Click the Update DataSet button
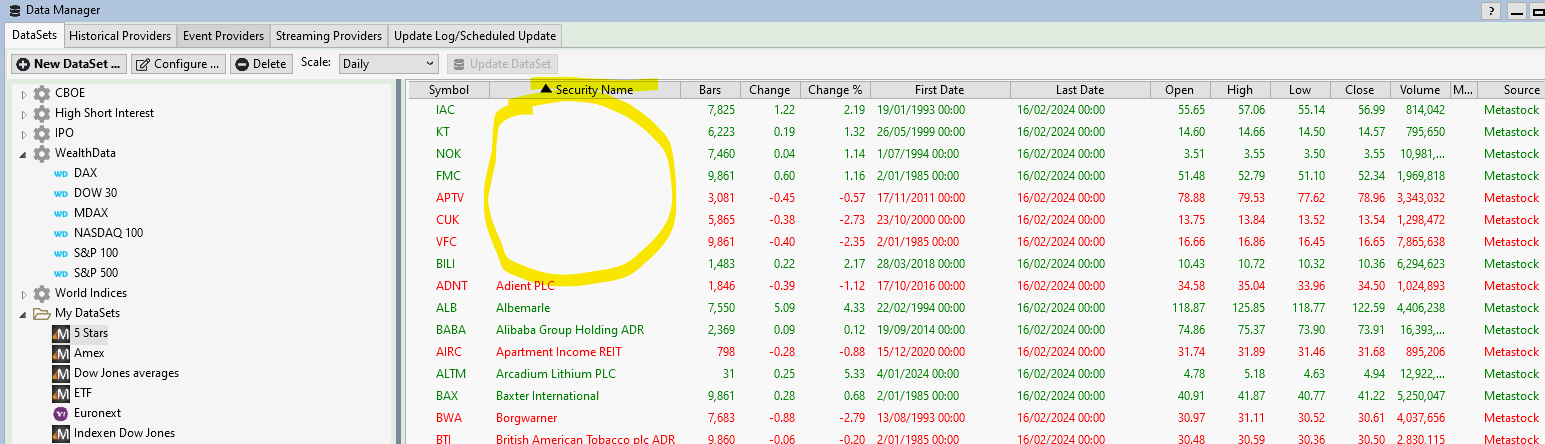 coord(503,64)
